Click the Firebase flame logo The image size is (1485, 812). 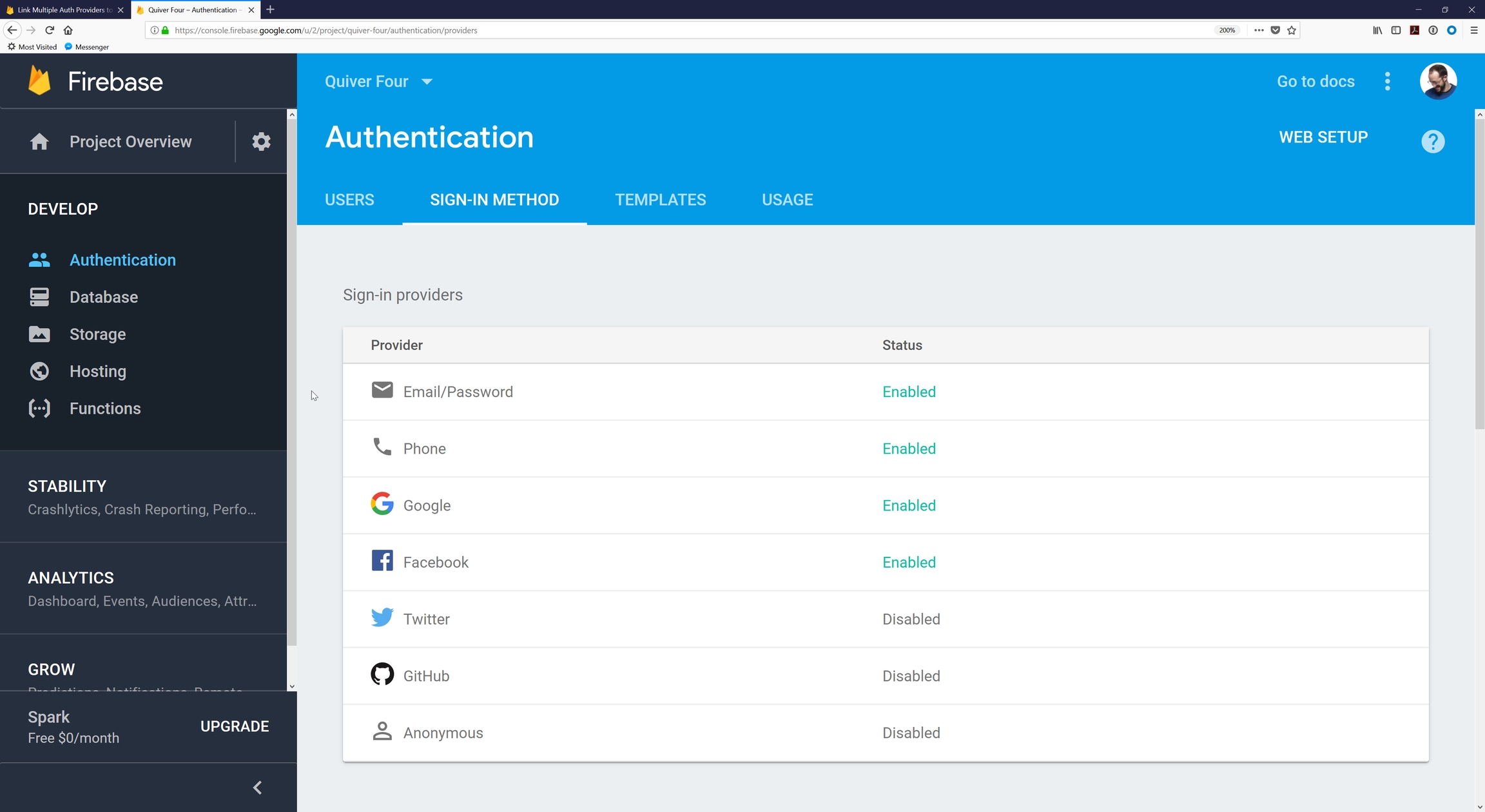click(x=39, y=81)
